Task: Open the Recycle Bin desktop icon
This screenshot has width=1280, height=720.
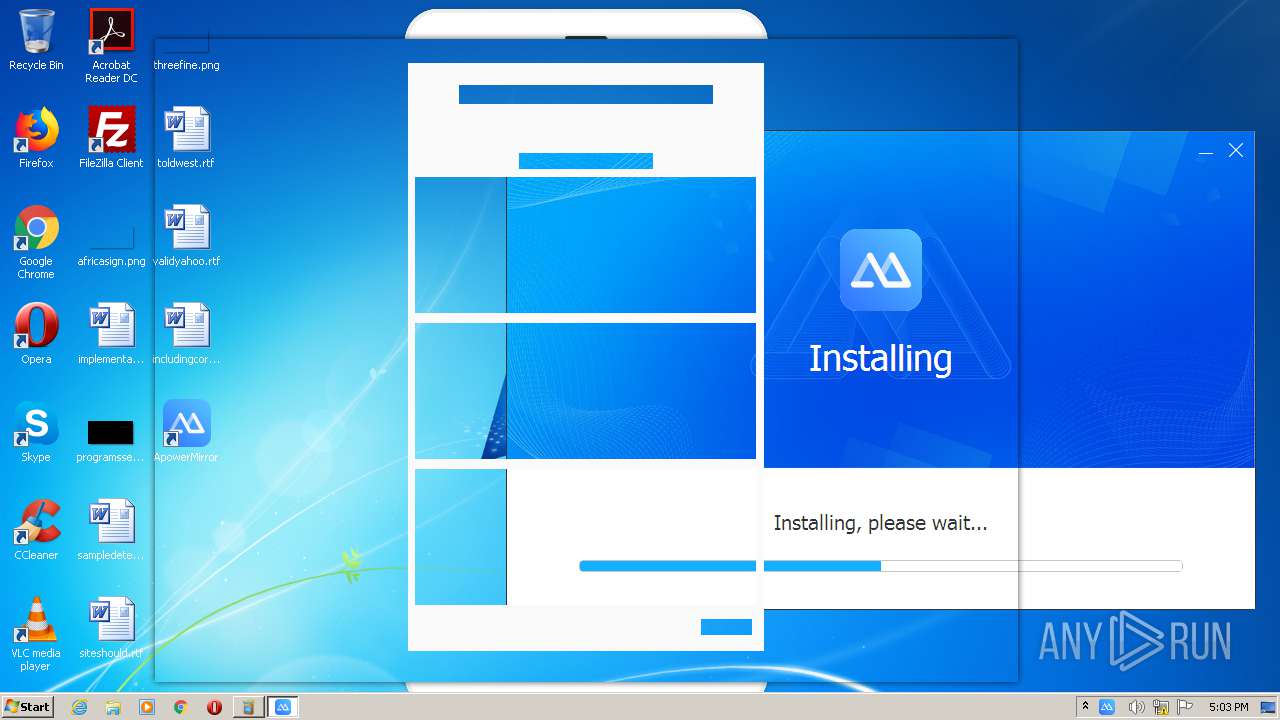Action: (36, 40)
